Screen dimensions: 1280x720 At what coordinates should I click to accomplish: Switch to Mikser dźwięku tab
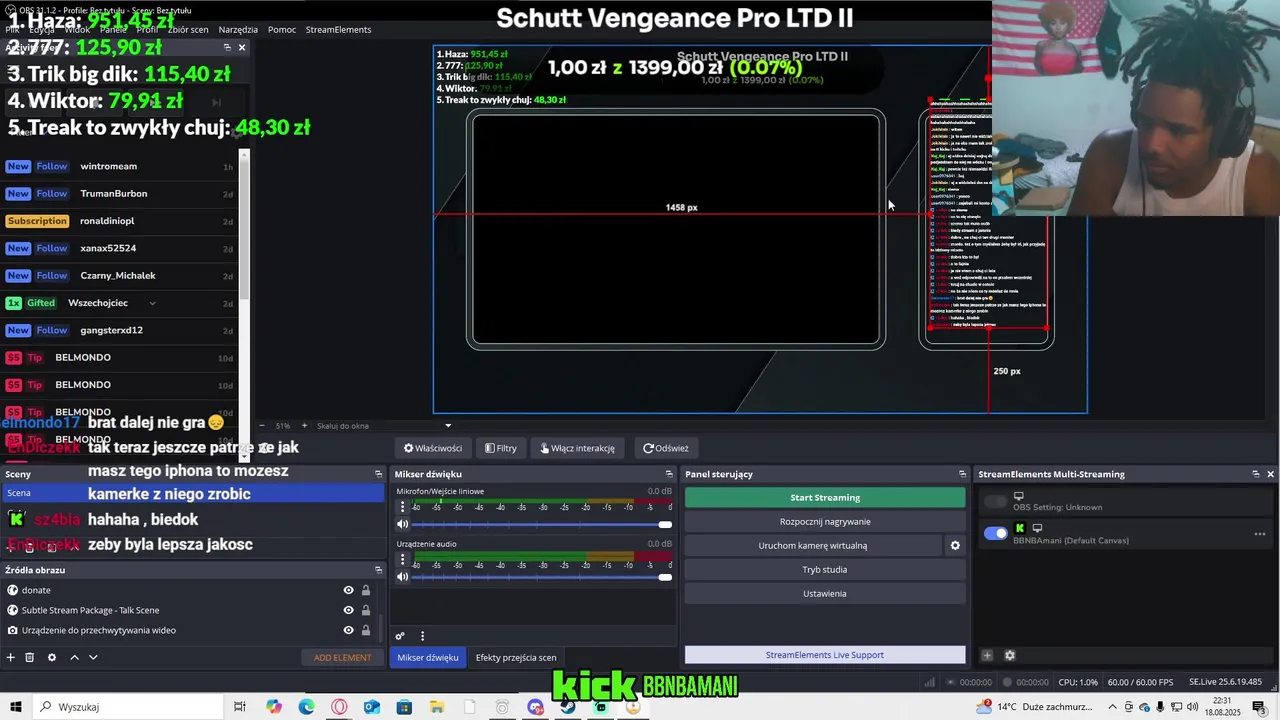pos(428,657)
